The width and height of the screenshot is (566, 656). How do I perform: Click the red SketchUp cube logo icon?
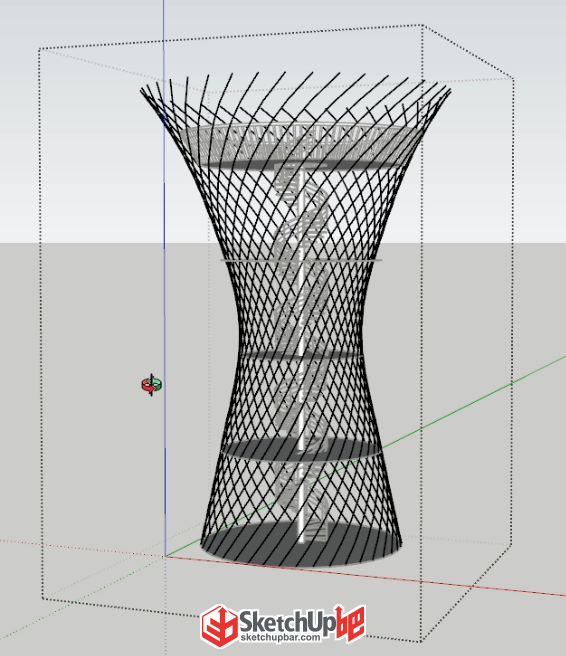220,626
